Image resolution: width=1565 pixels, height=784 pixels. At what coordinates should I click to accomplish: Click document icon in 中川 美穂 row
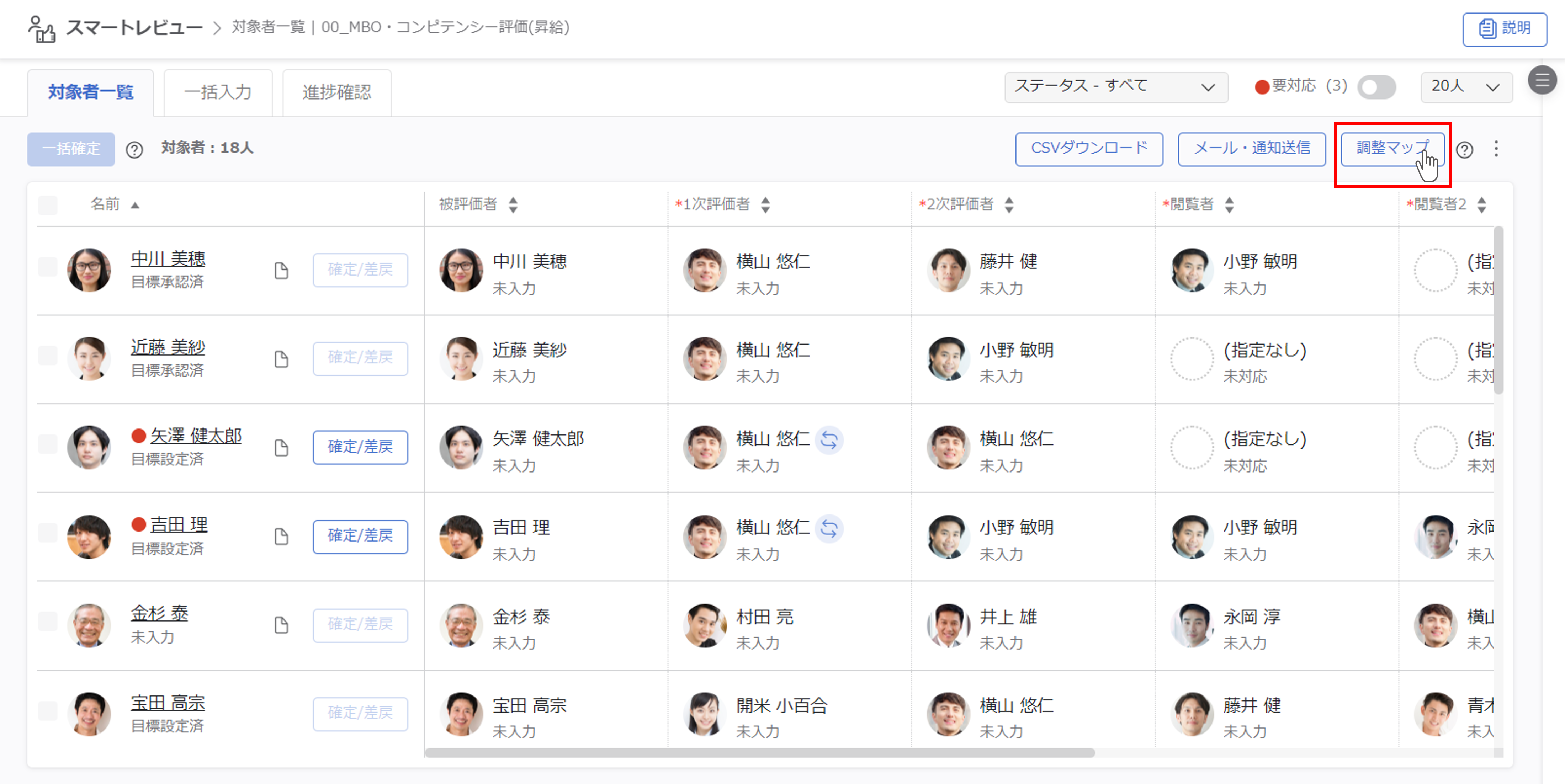[281, 270]
